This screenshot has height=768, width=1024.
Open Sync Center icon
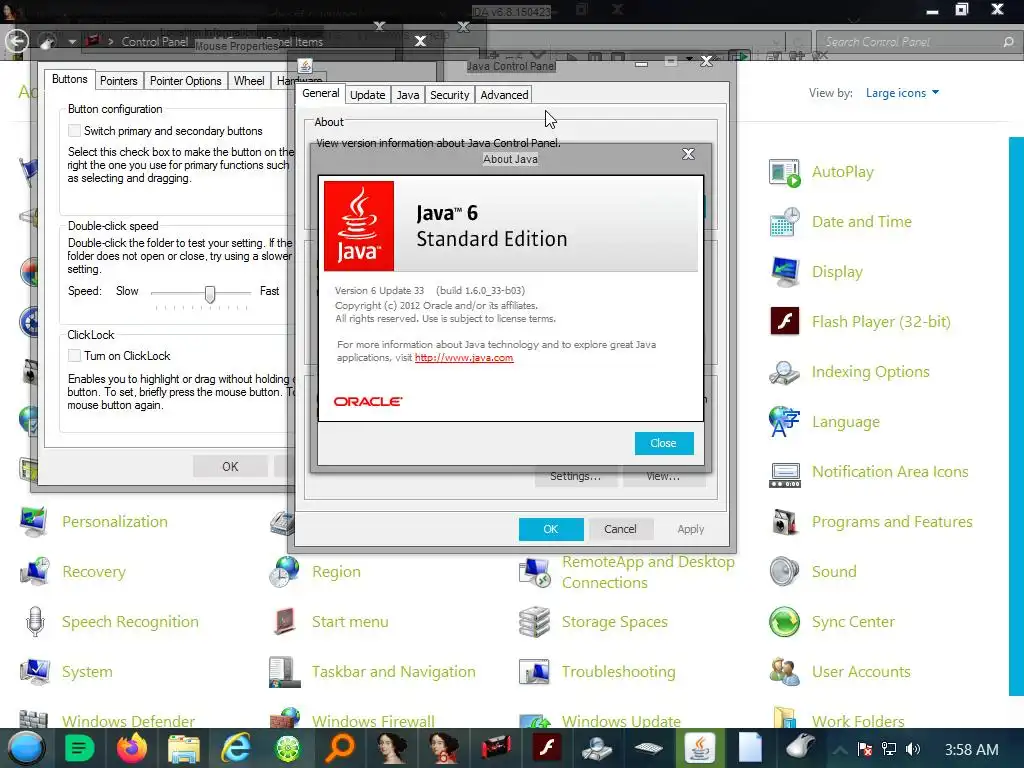click(x=784, y=622)
